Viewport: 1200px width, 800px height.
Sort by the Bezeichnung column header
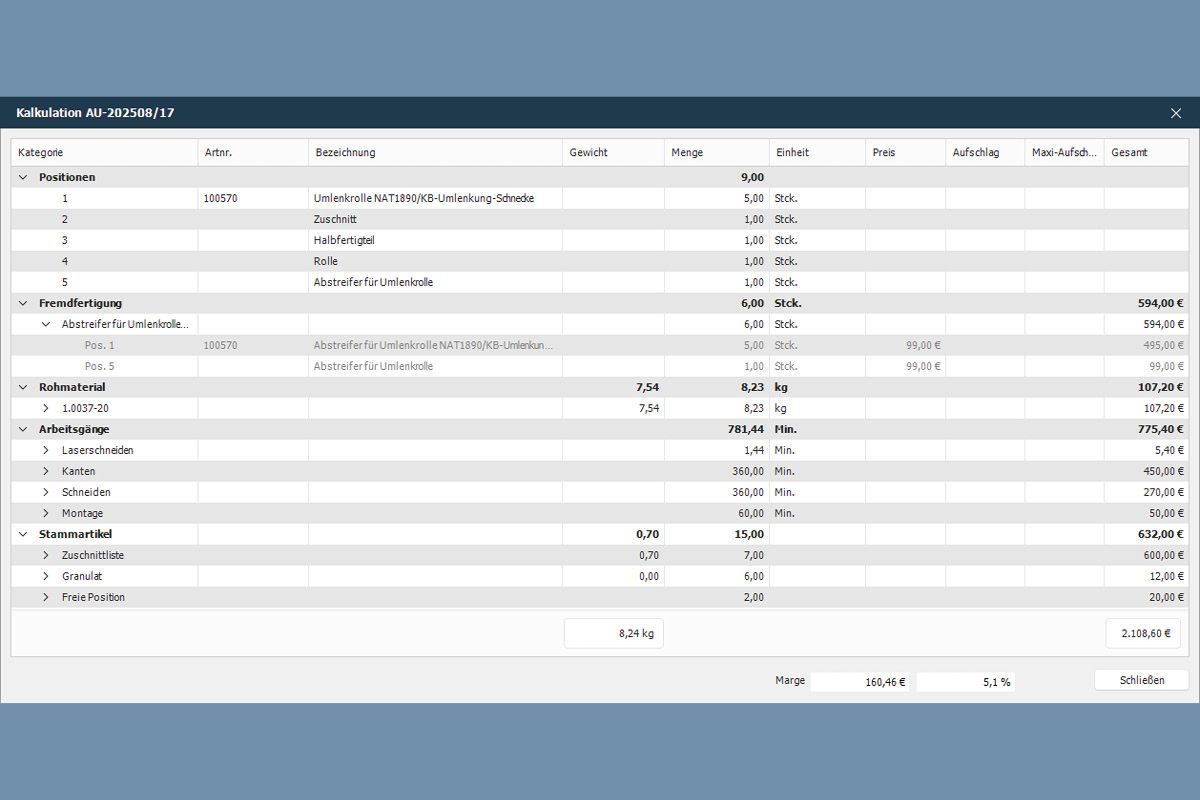[435, 152]
